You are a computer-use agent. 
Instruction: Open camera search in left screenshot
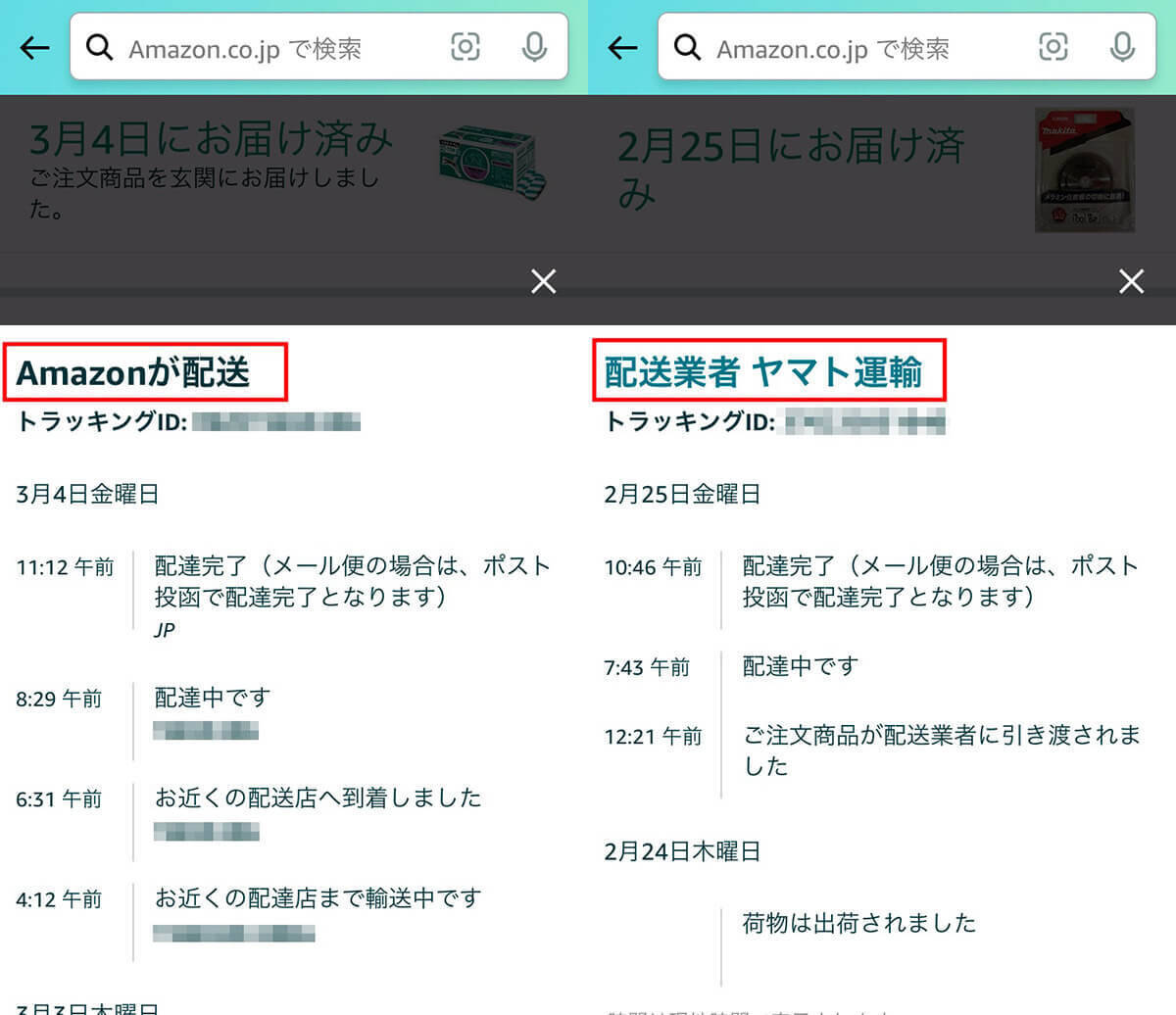click(465, 47)
